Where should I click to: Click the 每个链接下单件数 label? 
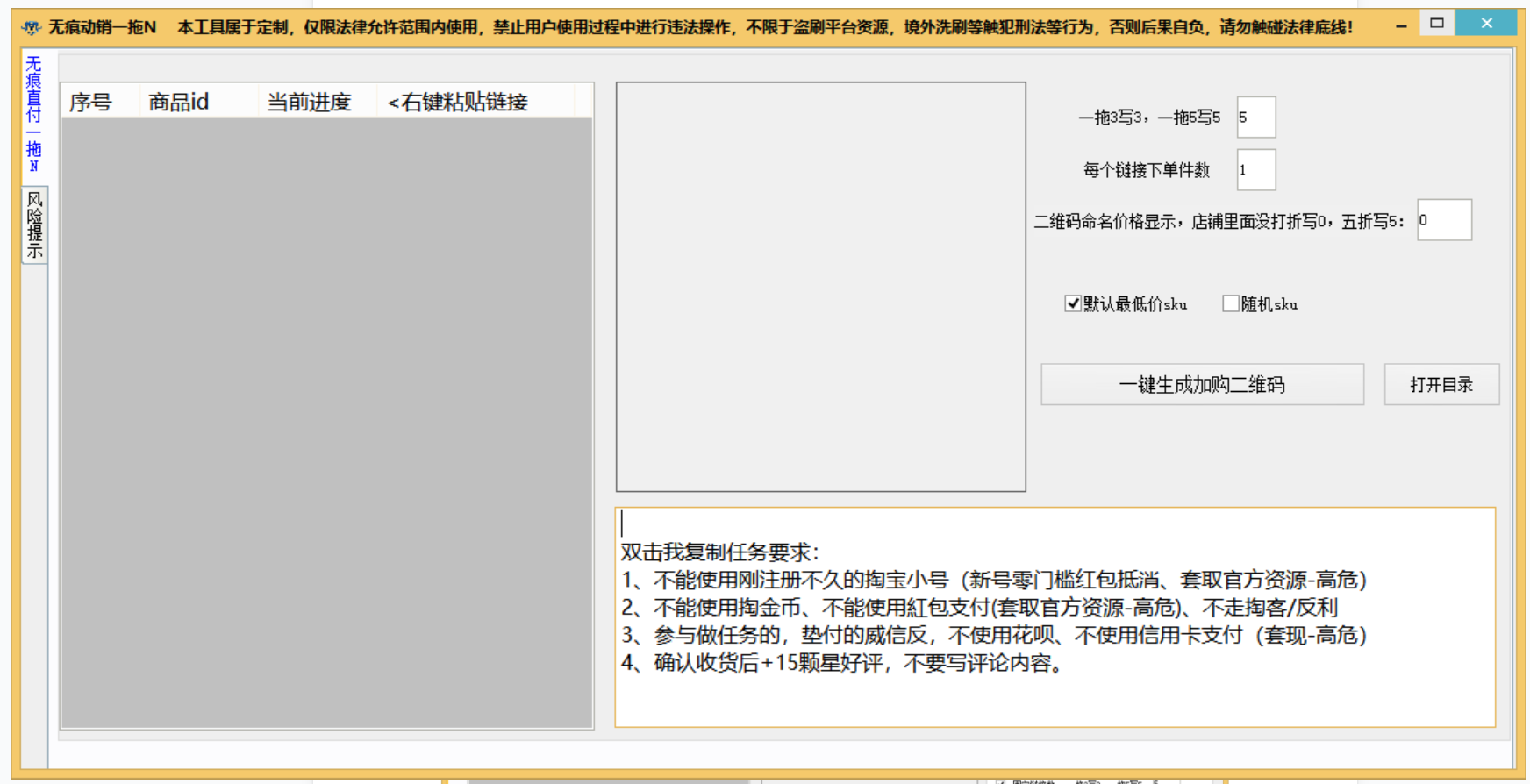pos(1147,170)
